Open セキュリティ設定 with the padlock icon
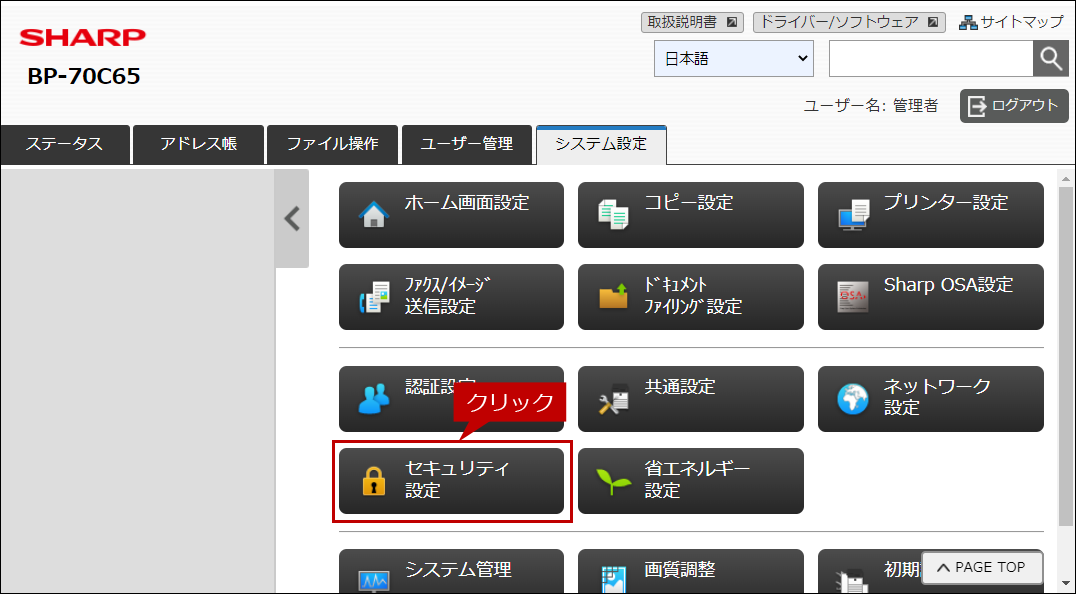Screen dimensions: 1076x594 tap(373, 481)
